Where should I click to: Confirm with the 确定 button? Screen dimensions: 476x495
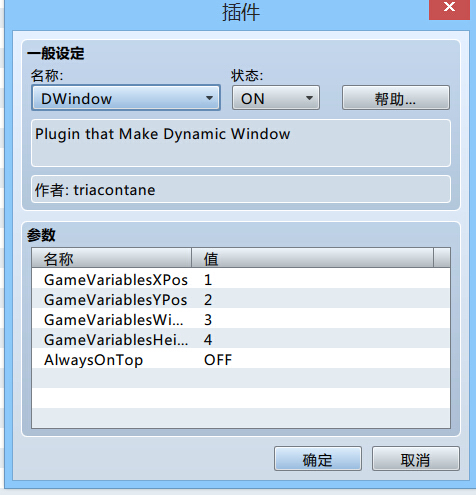[318, 459]
